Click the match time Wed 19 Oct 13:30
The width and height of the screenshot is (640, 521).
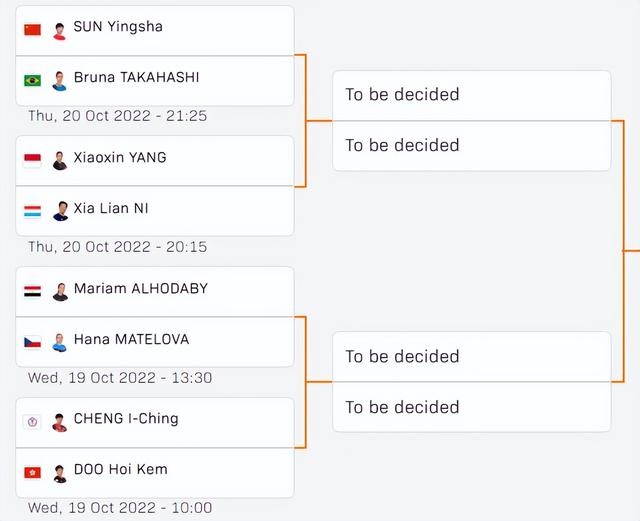[120, 378]
